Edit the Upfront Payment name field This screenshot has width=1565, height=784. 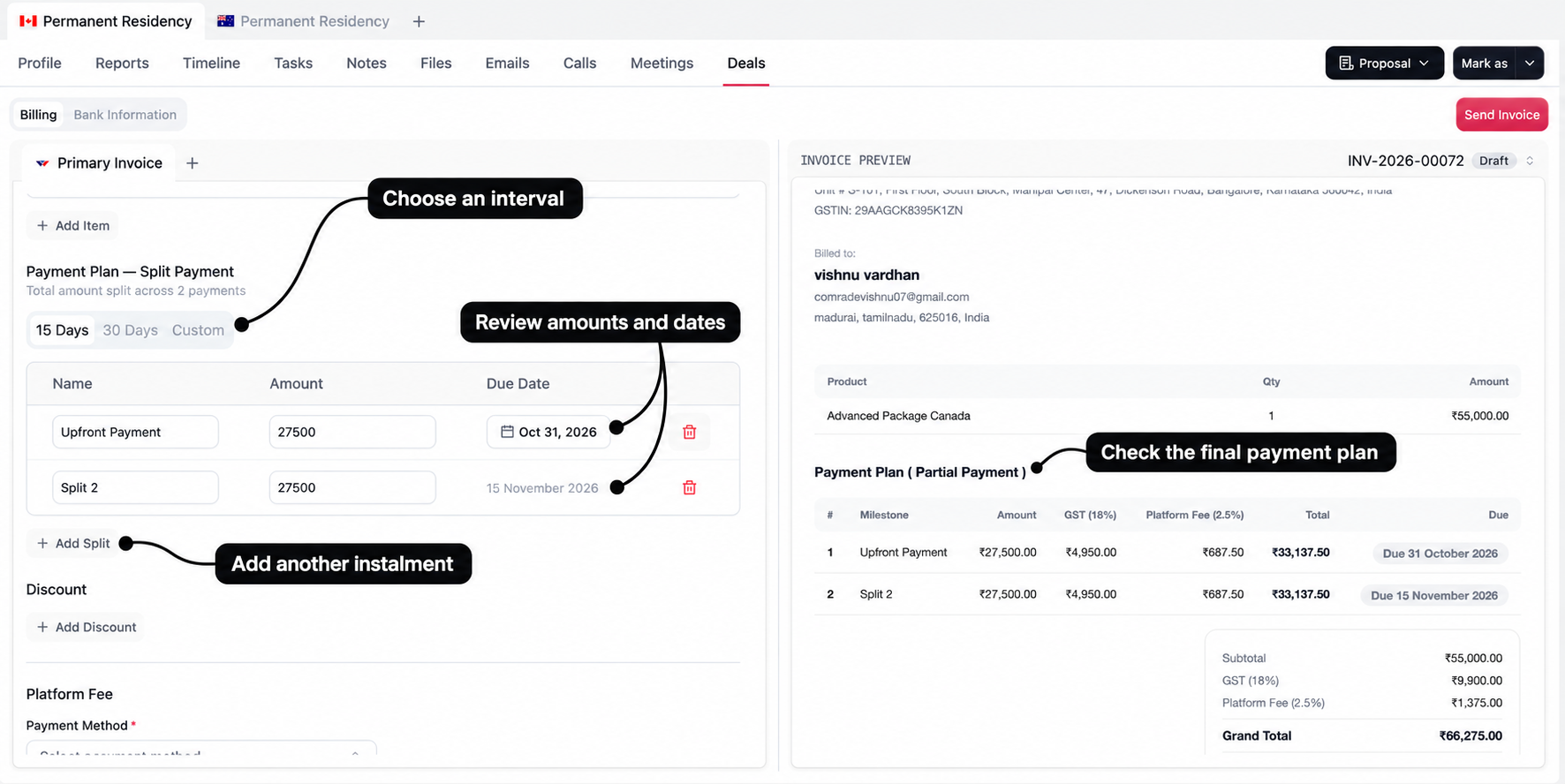135,432
